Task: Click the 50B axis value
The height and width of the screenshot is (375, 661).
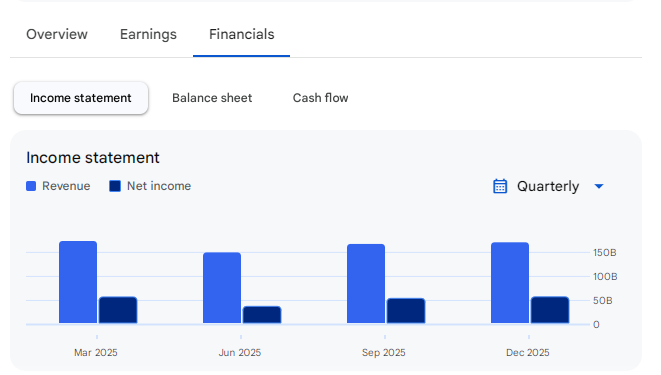Action: (602, 301)
